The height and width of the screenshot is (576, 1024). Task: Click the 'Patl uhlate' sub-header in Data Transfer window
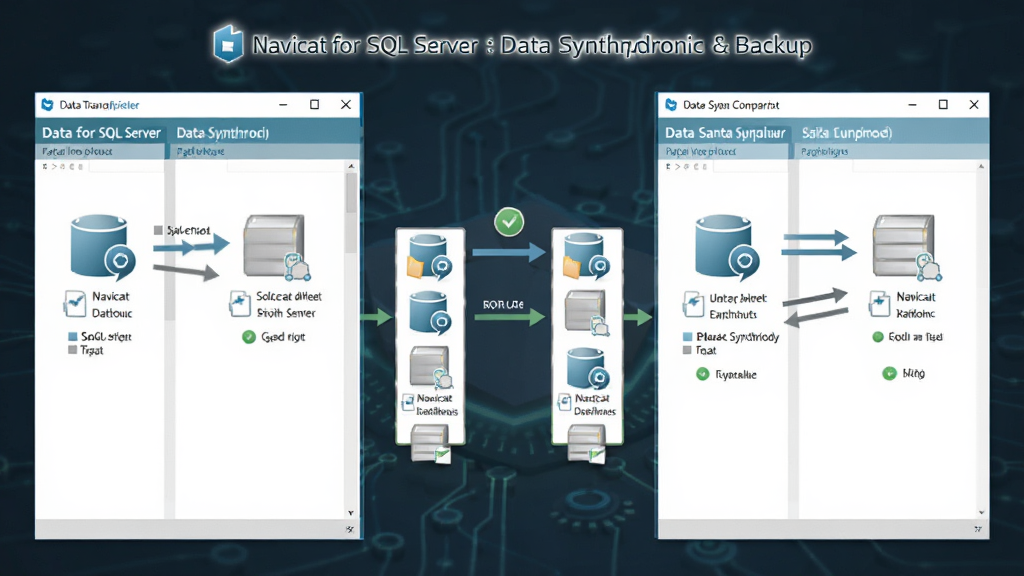point(200,152)
